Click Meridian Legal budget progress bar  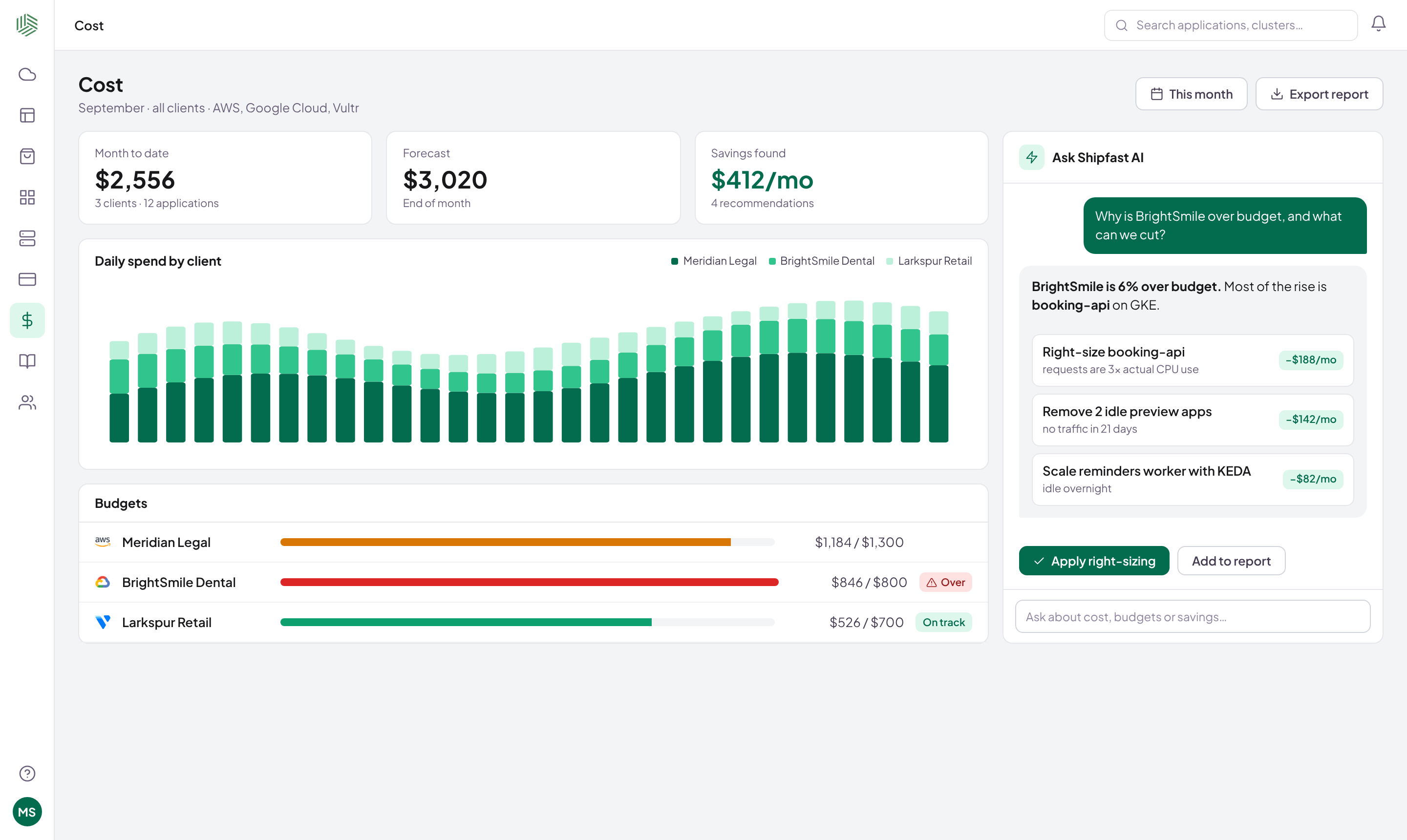point(527,542)
